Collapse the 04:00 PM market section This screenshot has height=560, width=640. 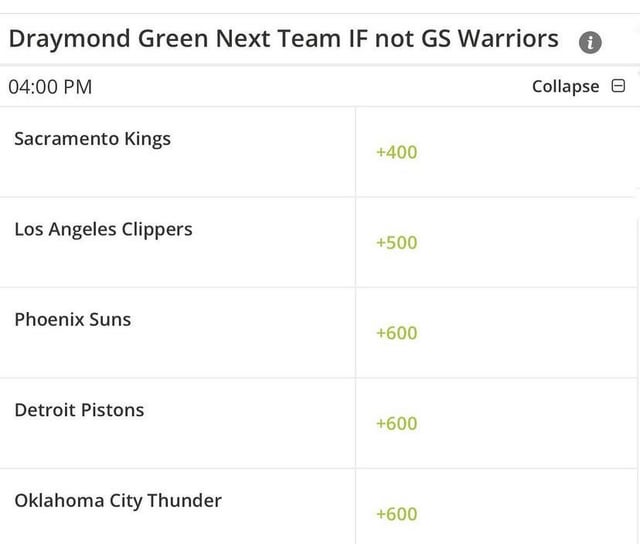point(566,86)
